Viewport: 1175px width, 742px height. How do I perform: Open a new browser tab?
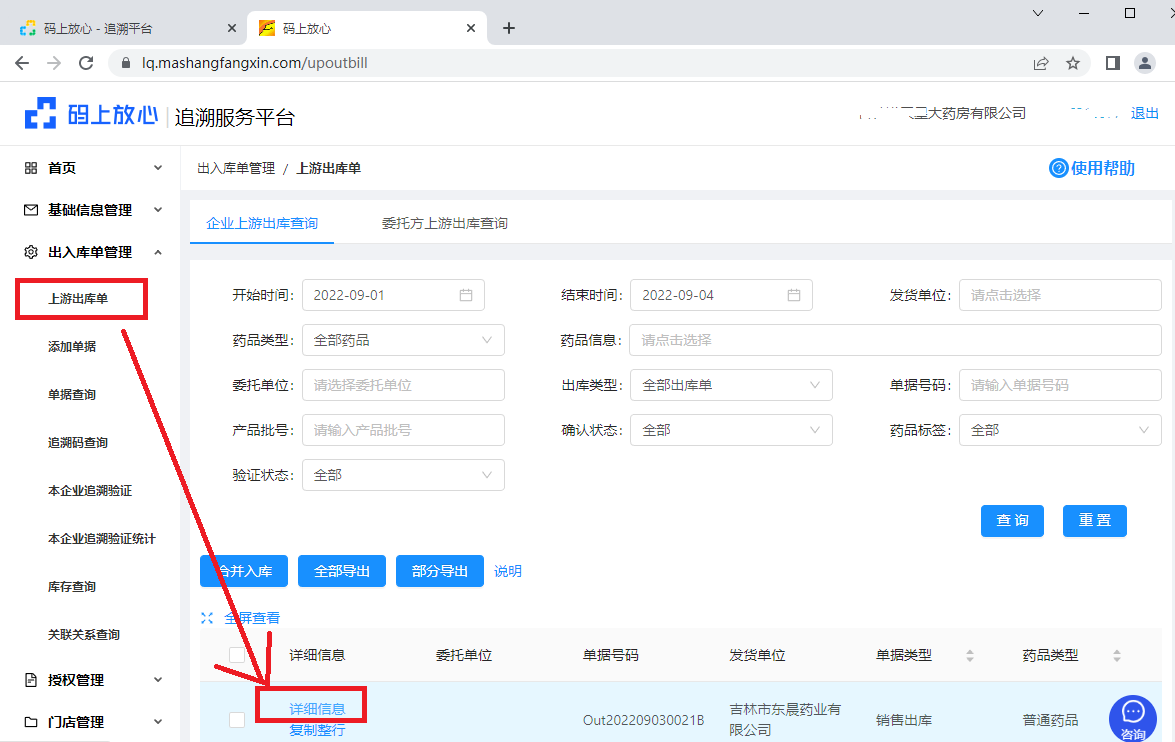pos(509,28)
